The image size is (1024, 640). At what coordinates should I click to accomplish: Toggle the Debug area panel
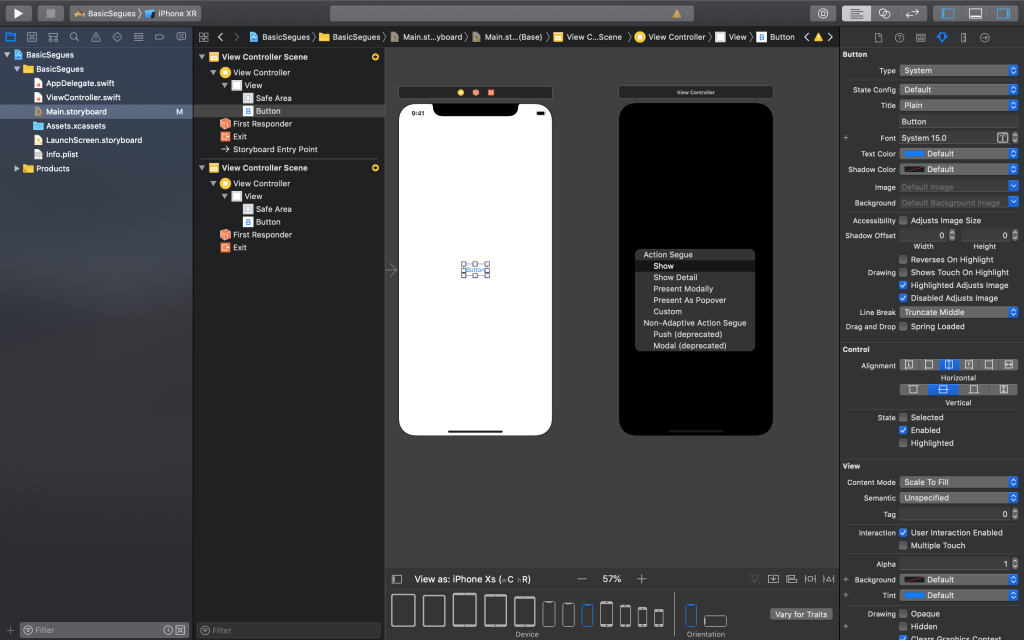[x=975, y=13]
